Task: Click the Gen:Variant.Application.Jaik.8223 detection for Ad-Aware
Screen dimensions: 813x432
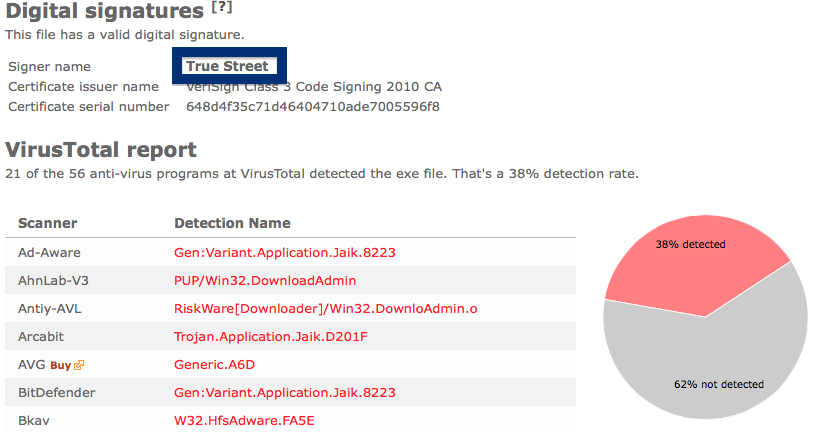Action: tap(285, 253)
